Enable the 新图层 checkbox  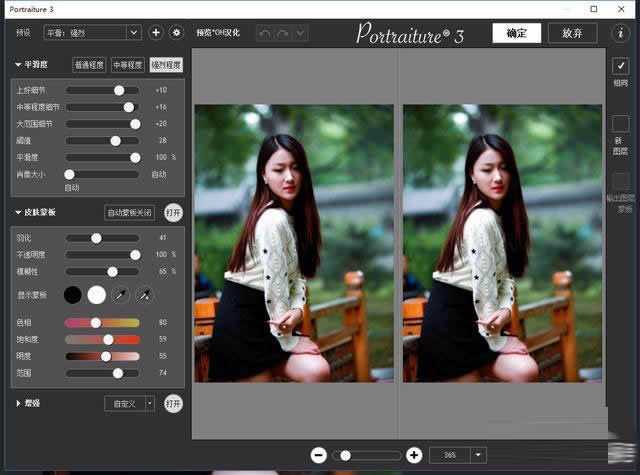pyautogui.click(x=620, y=123)
